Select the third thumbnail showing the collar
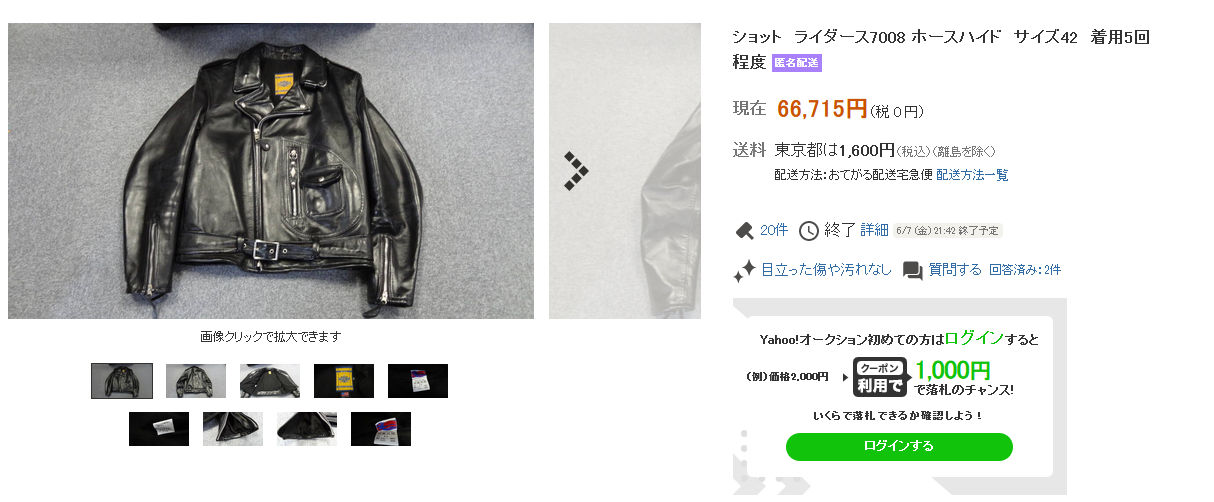Screen dimensions: 1214x502 pyautogui.click(x=270, y=381)
